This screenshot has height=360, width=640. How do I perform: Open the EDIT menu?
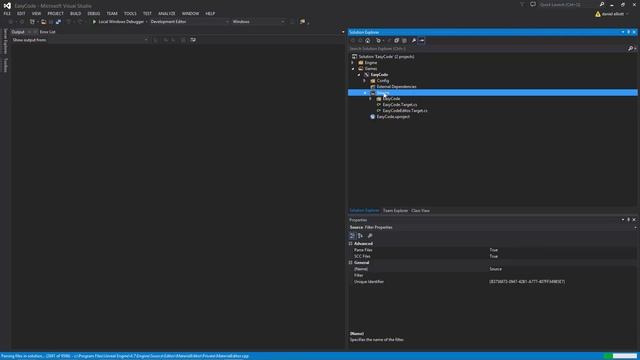21,13
